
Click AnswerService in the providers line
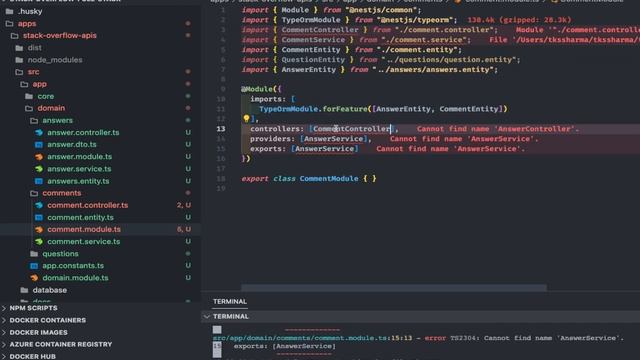coord(333,139)
